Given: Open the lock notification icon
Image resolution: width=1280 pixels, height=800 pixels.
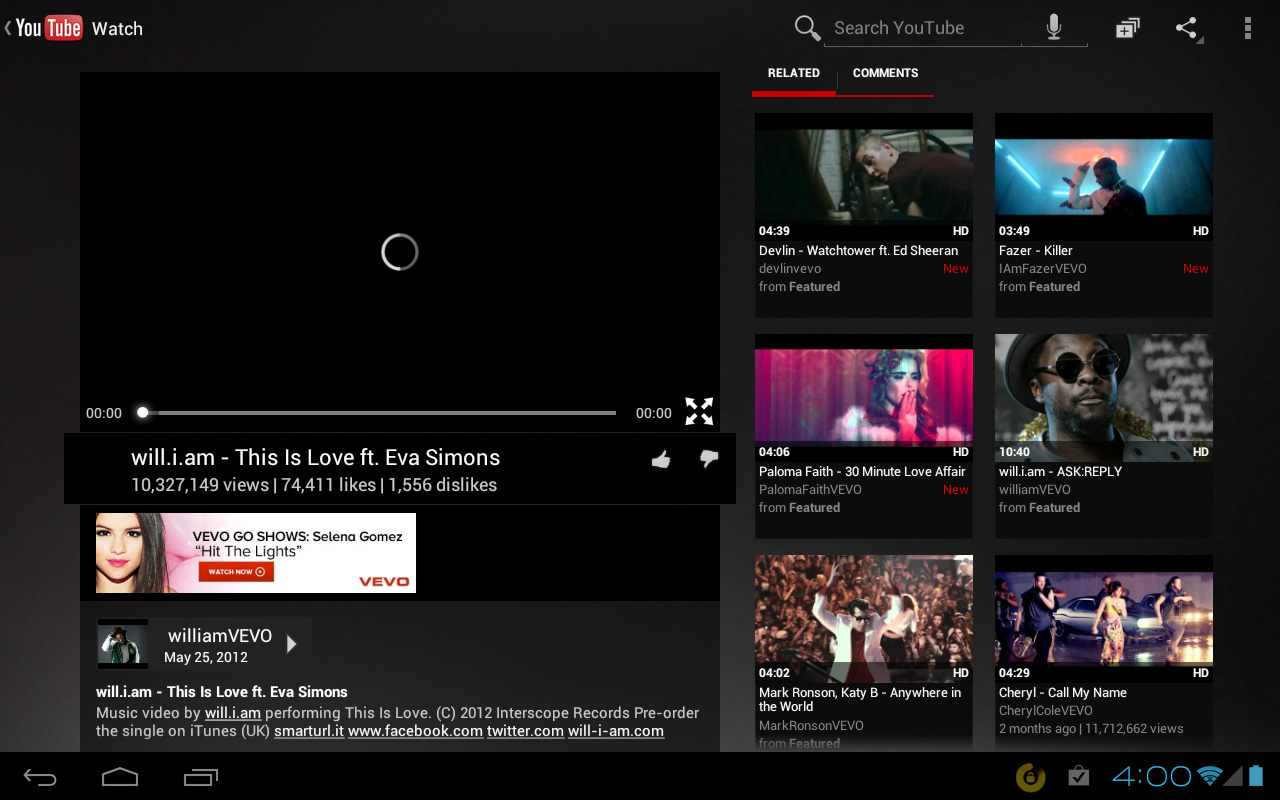Looking at the screenshot, I should [1031, 776].
